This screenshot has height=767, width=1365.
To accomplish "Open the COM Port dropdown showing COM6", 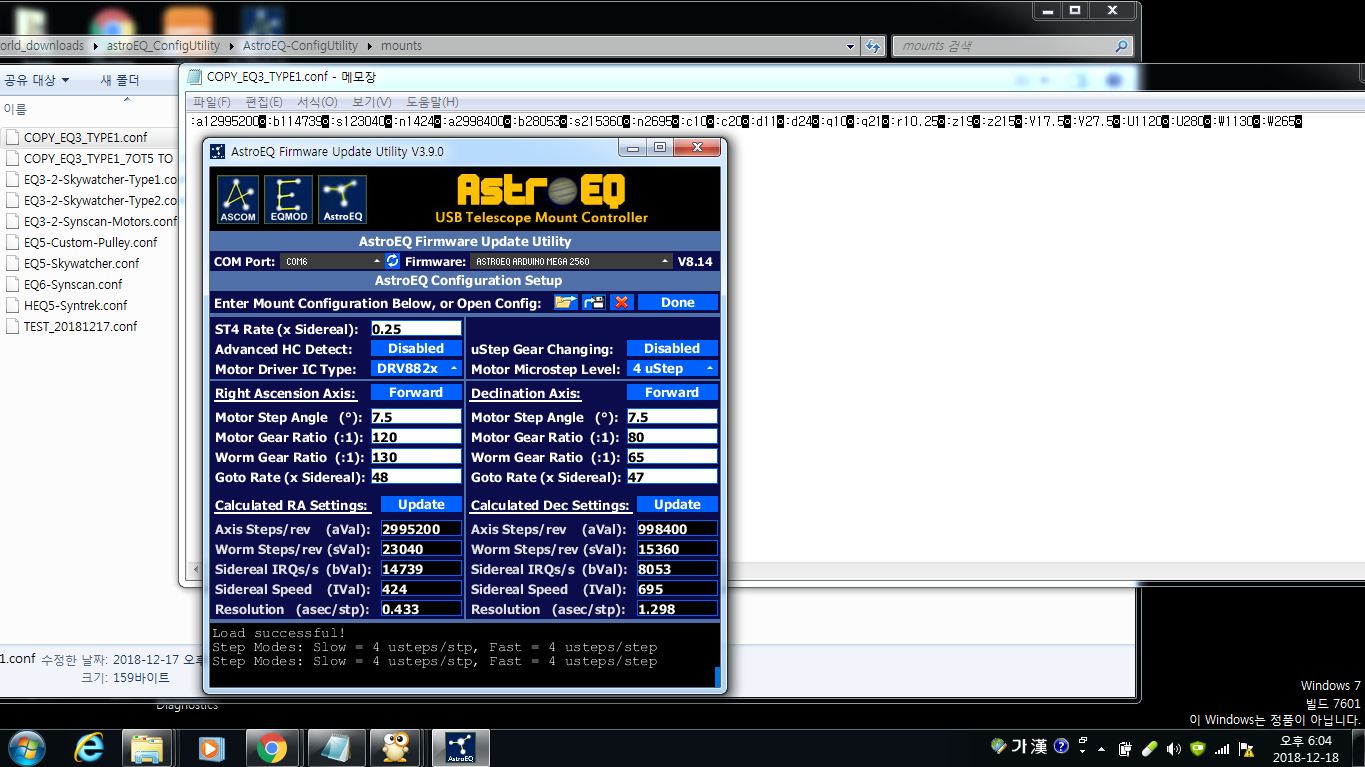I will (x=331, y=261).
